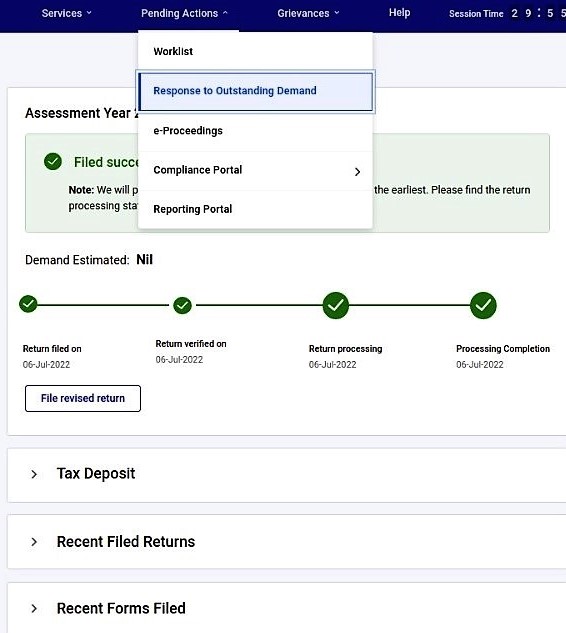Open the Services dropdown menu
The height and width of the screenshot is (633, 566).
point(67,13)
